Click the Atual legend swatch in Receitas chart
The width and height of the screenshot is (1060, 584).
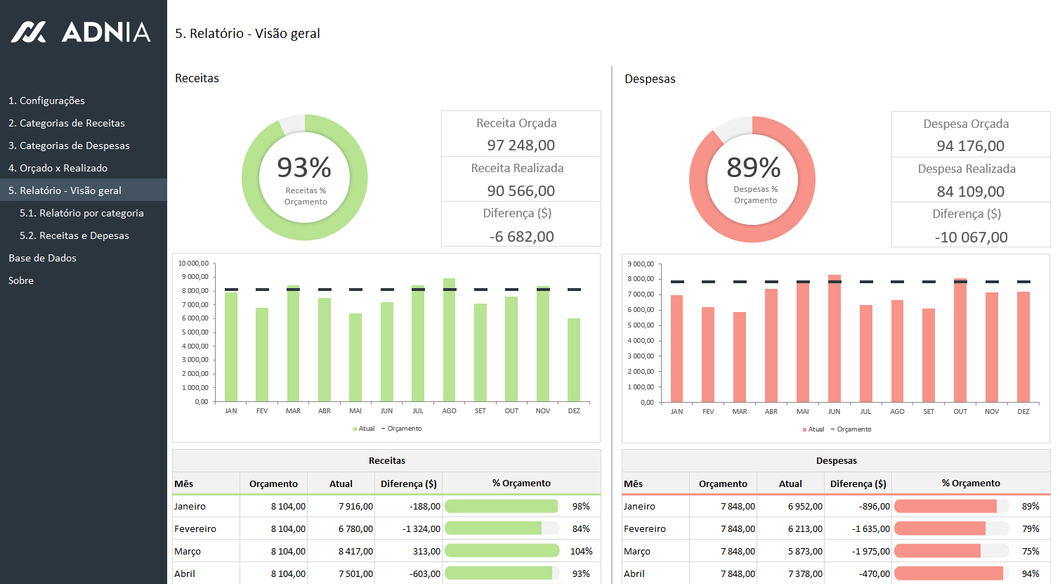[355, 429]
